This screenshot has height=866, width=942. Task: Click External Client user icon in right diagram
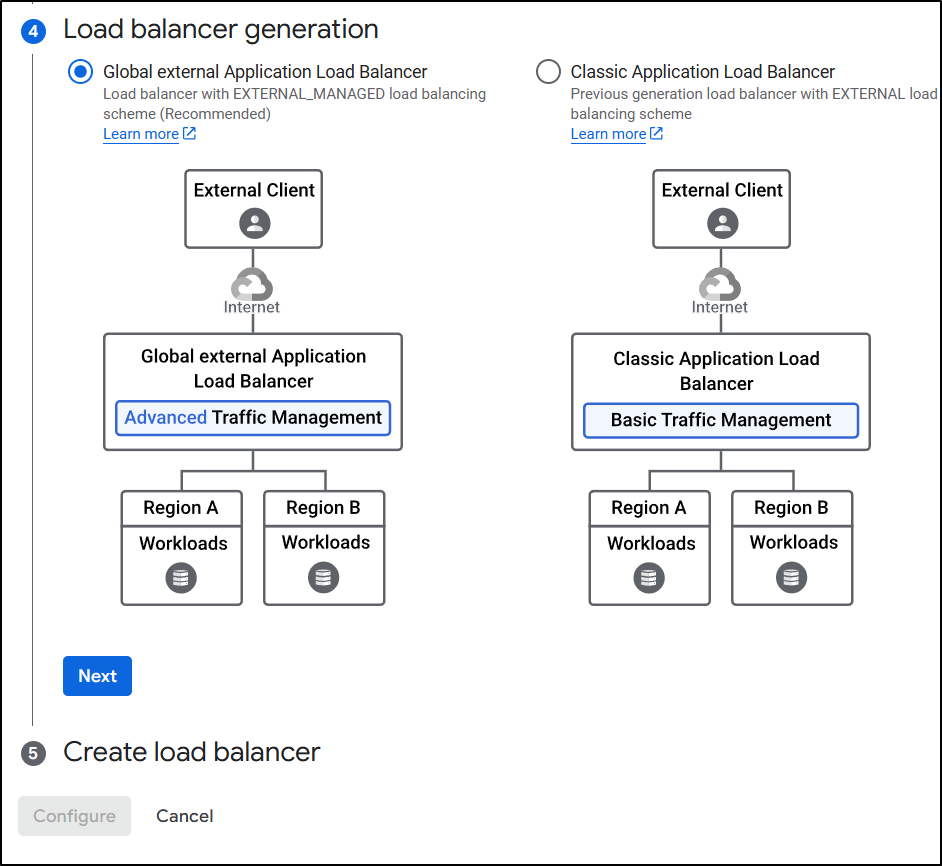pos(722,223)
